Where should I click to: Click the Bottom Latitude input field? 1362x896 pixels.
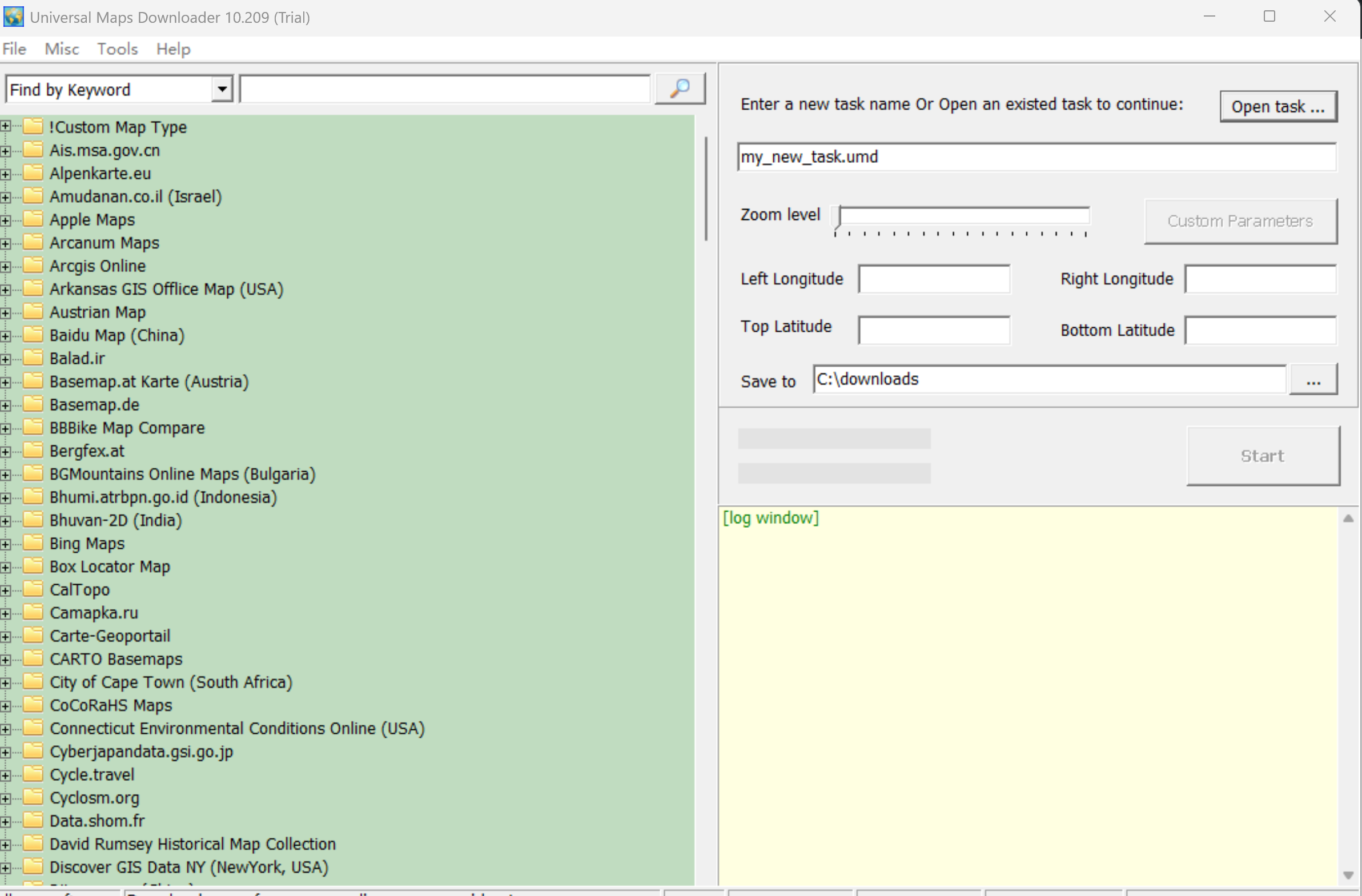tap(1260, 330)
